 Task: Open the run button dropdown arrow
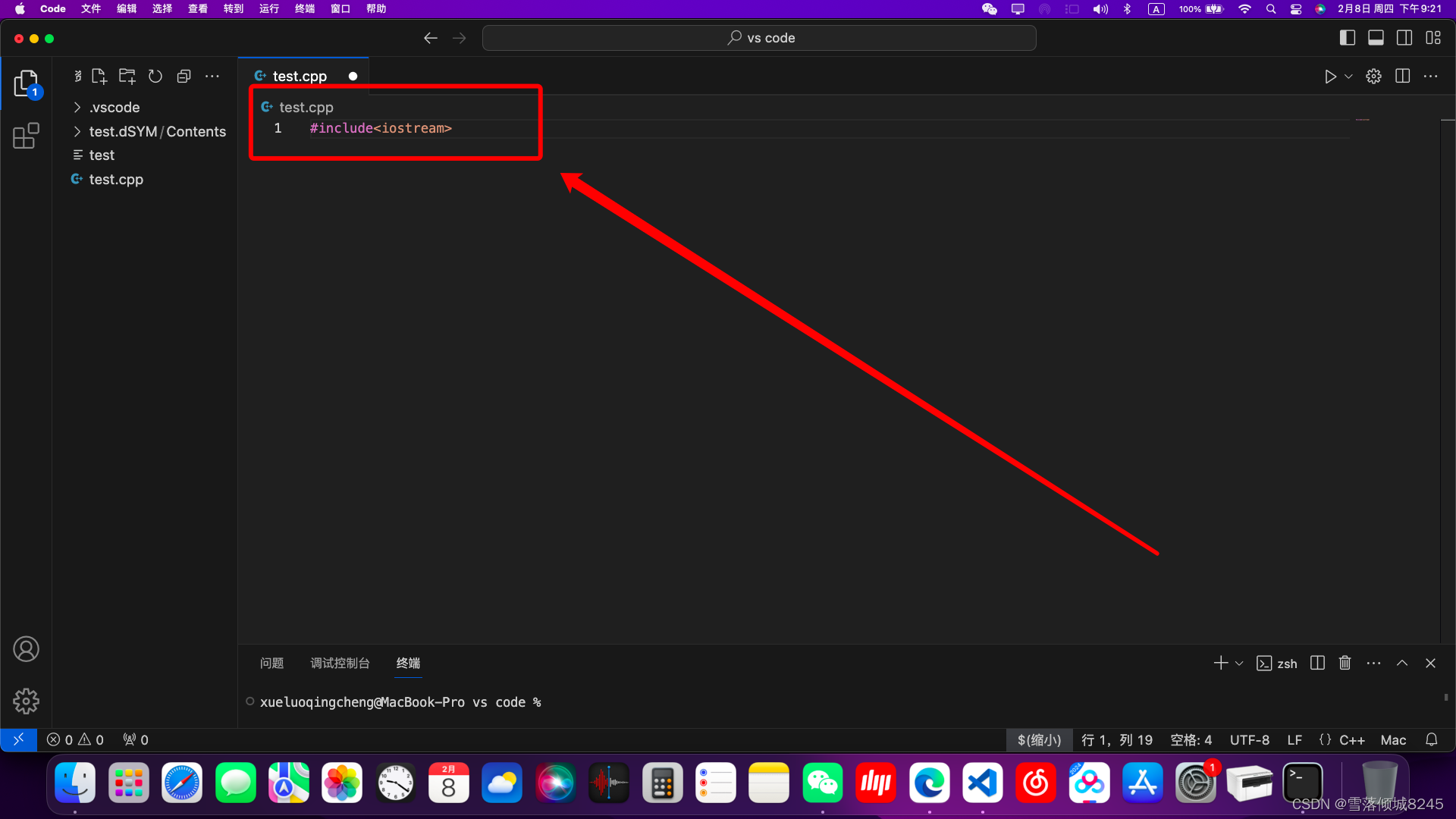pyautogui.click(x=1348, y=77)
